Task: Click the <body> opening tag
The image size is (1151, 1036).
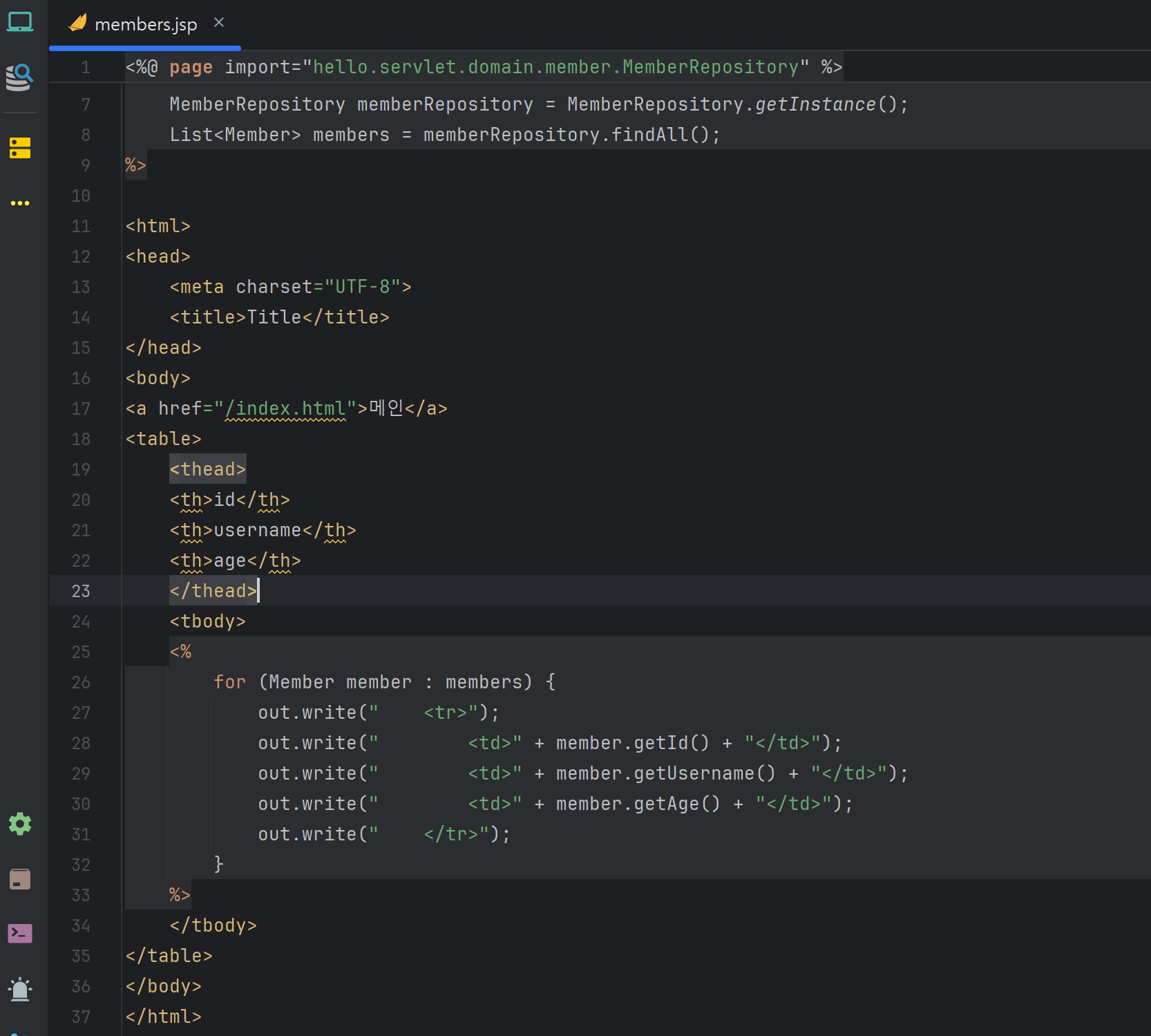Action: (158, 378)
